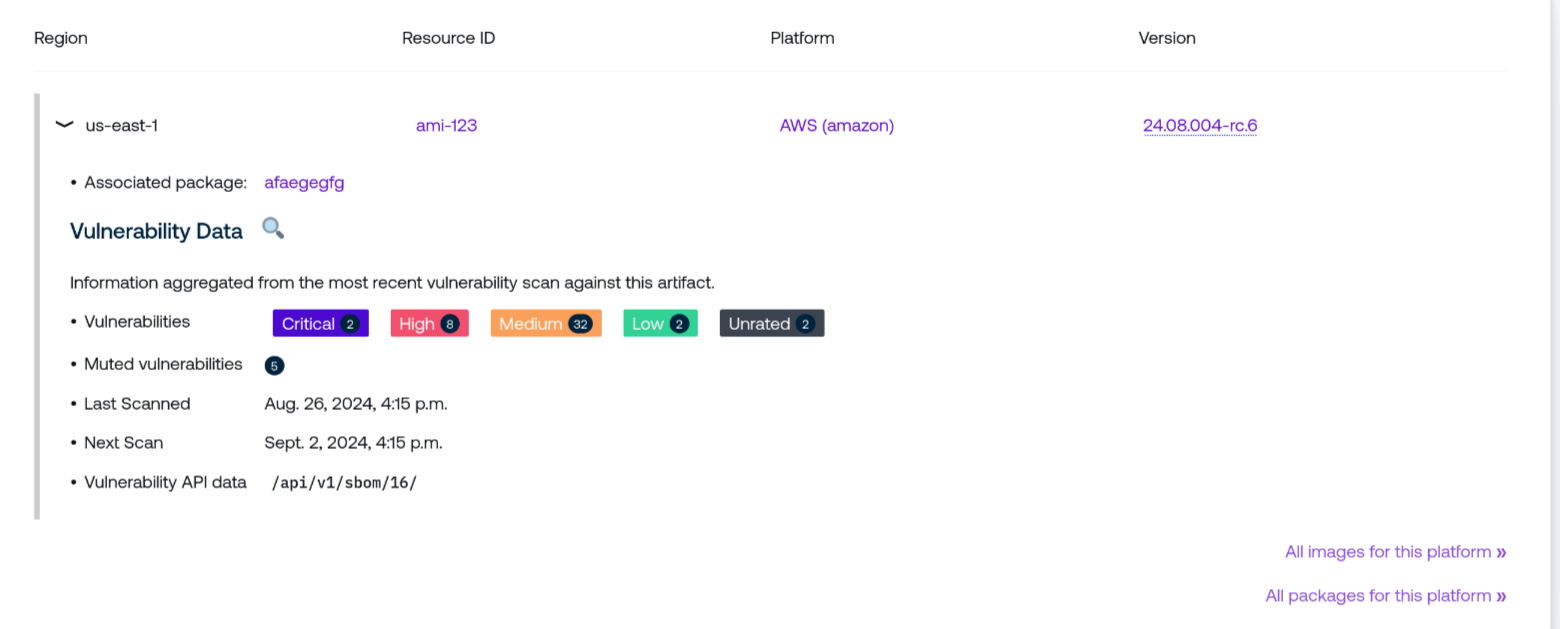Click last scanned date Aug. 26, 2024
The width and height of the screenshot is (1560, 629).
pyautogui.click(x=356, y=404)
